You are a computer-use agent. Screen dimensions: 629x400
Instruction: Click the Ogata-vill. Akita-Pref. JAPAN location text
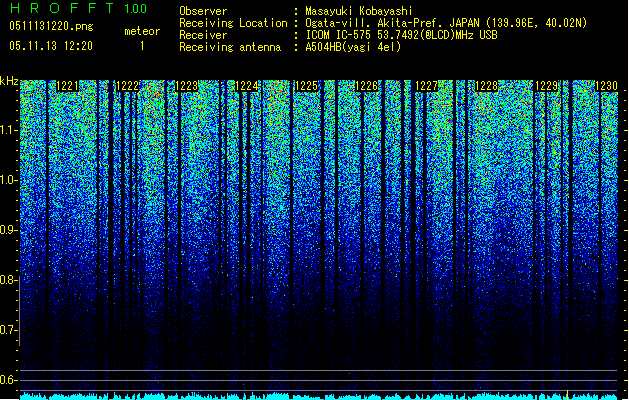[x=446, y=23]
